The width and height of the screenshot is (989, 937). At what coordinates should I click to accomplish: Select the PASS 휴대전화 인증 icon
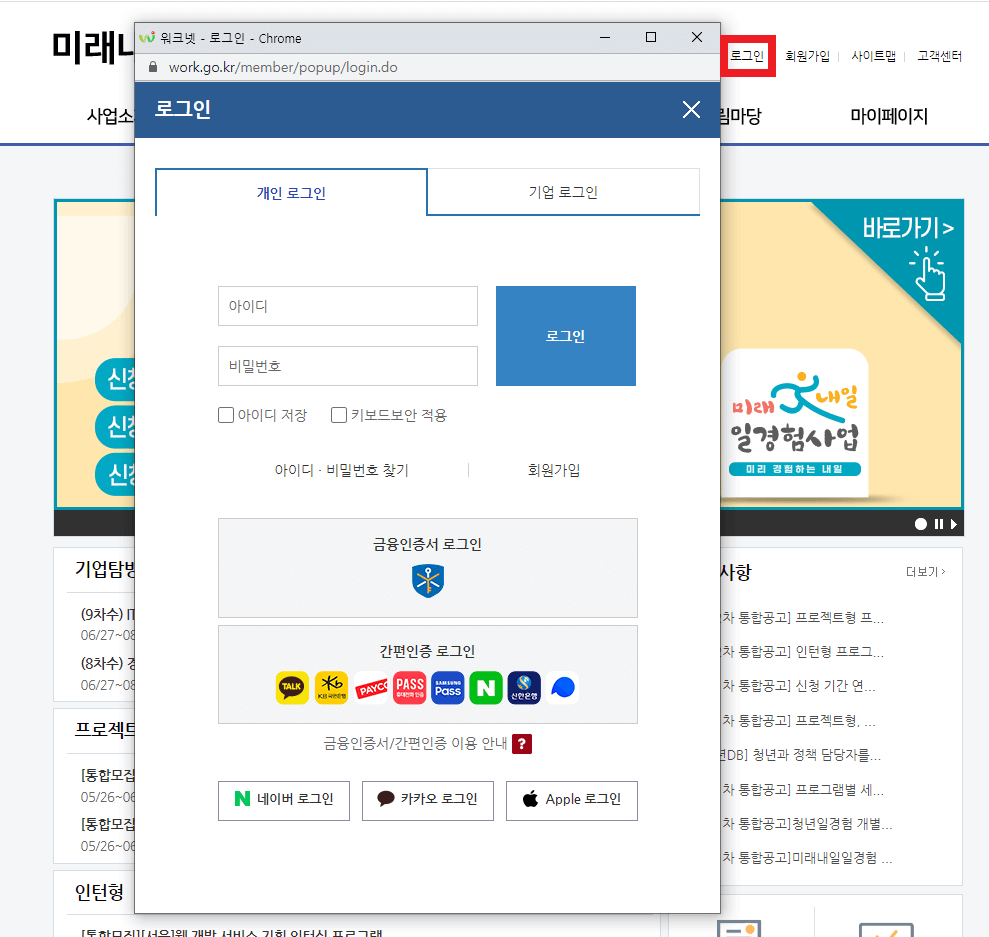click(x=409, y=688)
